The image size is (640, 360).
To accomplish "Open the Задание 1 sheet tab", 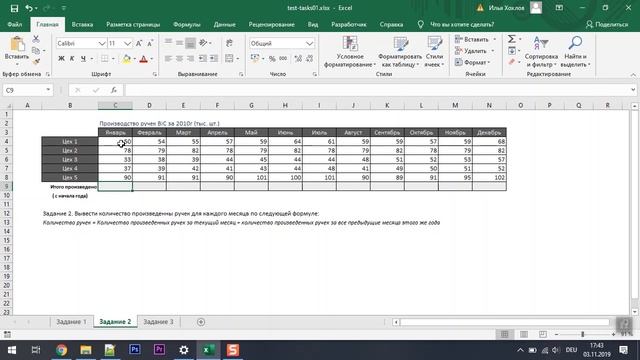I will (x=71, y=322).
